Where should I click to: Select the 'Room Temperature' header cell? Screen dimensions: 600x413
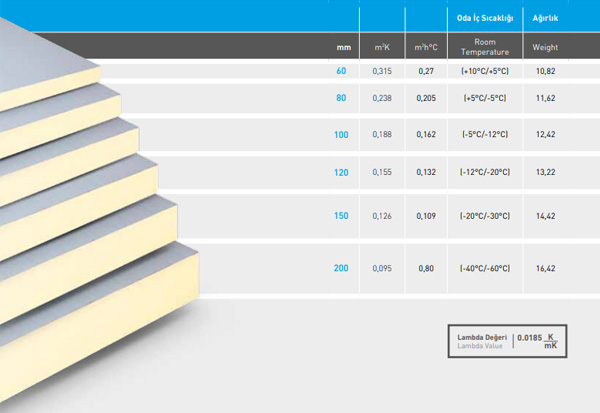coord(484,46)
